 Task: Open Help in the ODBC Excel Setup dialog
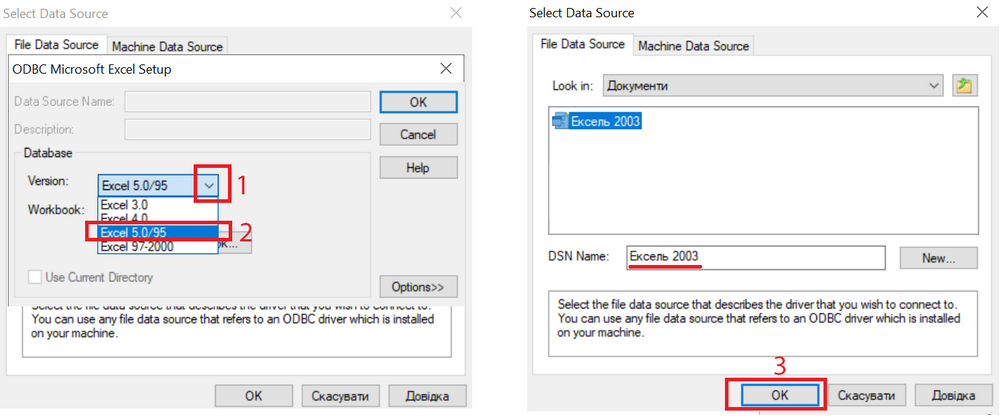418,167
